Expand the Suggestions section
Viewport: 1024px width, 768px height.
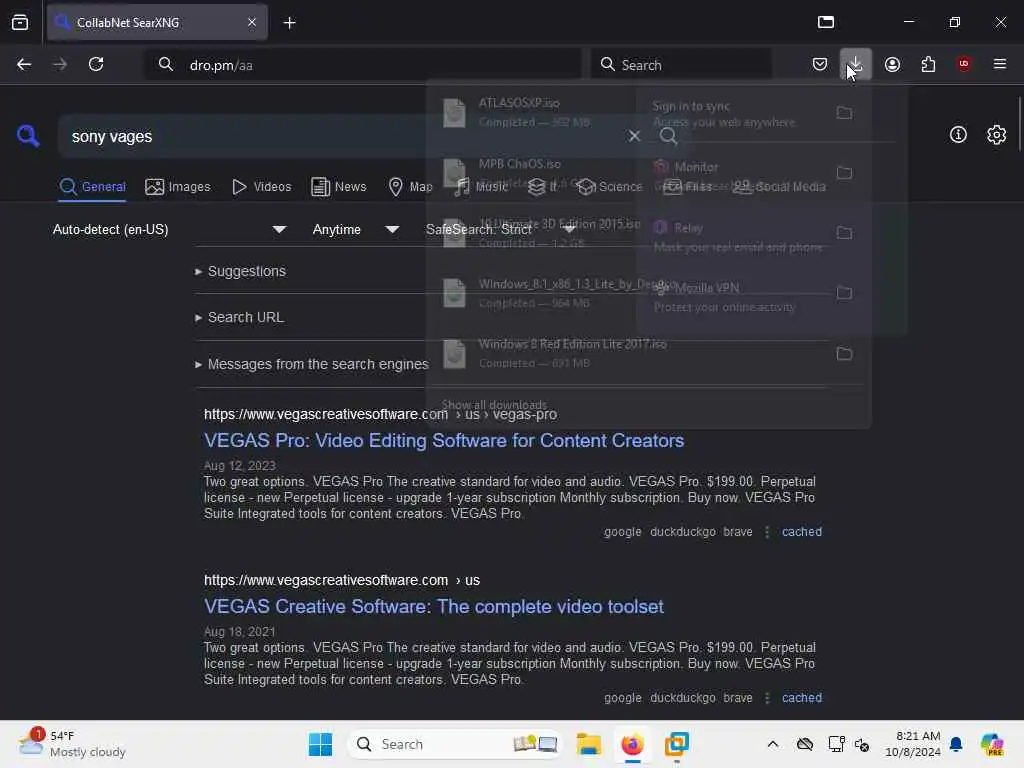pos(240,271)
